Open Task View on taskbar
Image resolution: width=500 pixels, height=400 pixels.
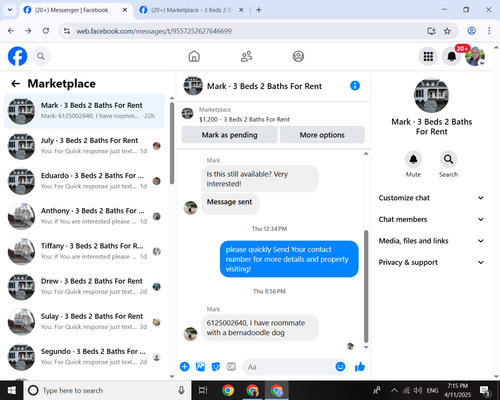point(203,390)
